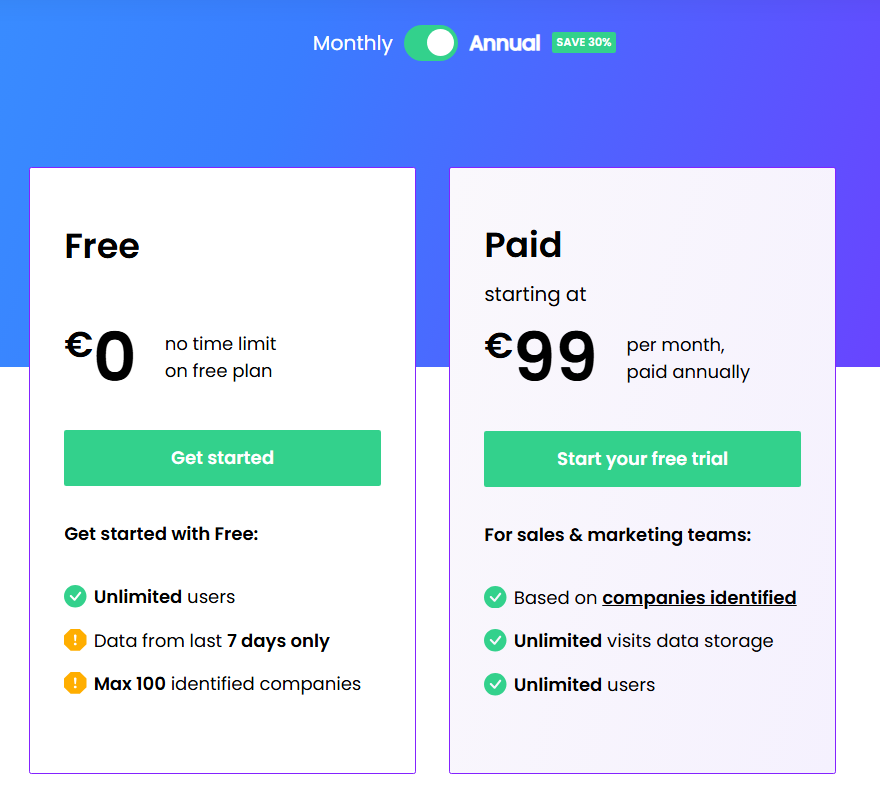Click the checkmark beside Unlimited users on Paid plan

pos(495,684)
